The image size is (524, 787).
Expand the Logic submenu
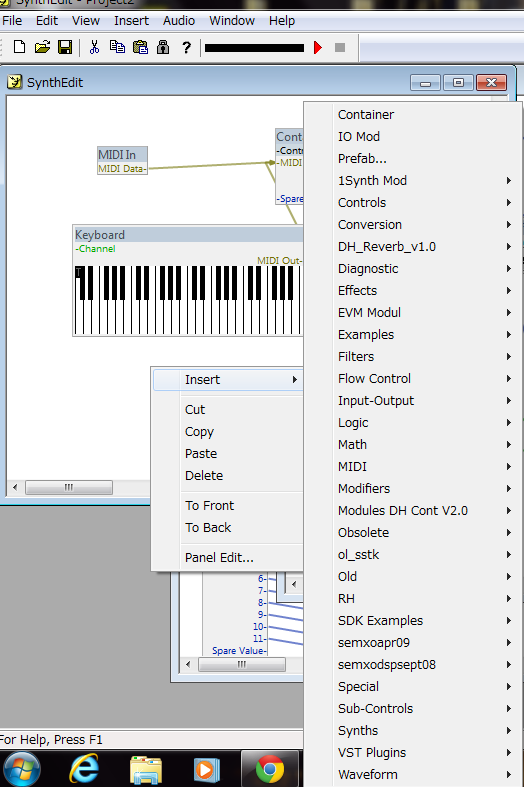click(x=413, y=423)
